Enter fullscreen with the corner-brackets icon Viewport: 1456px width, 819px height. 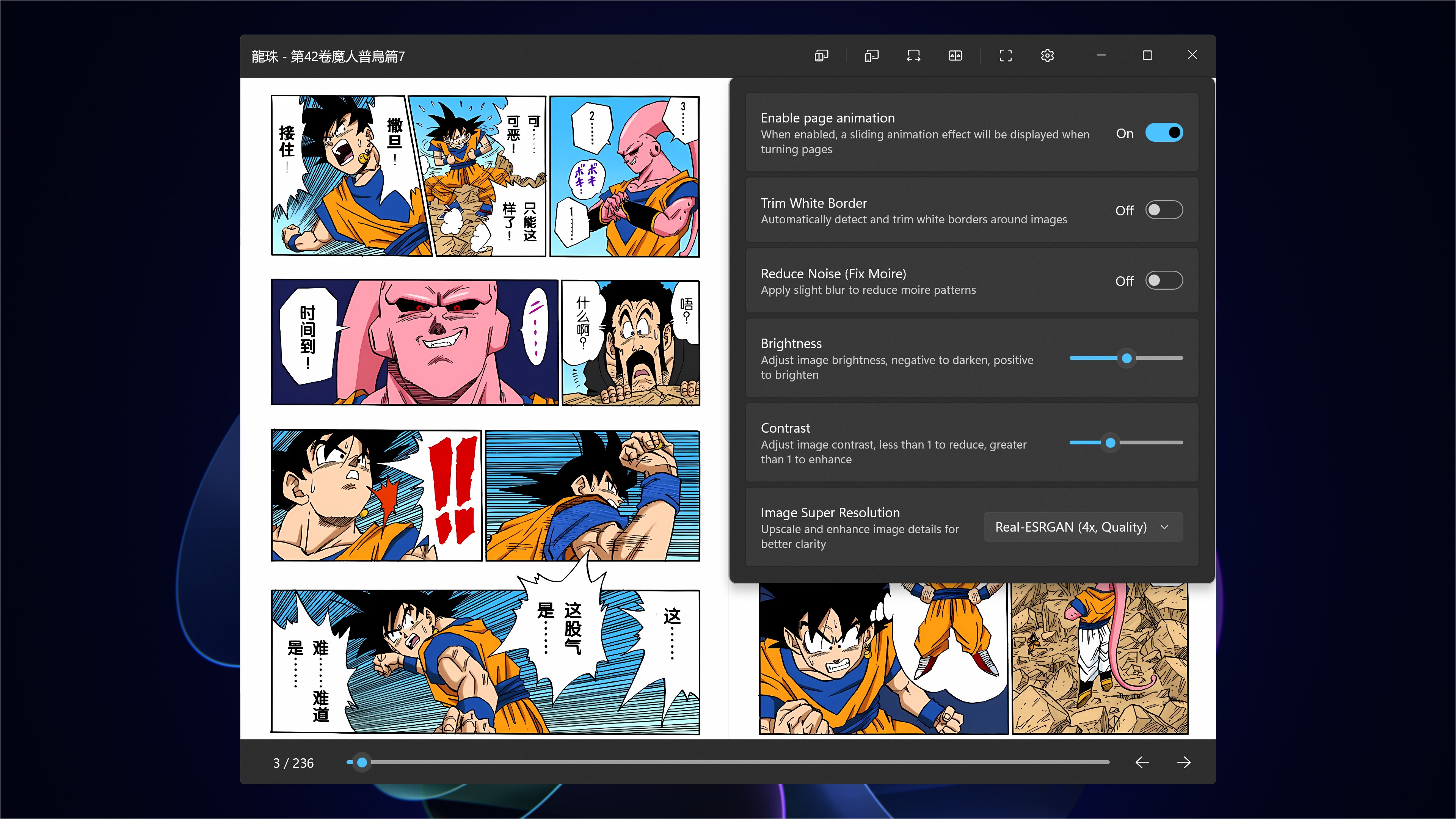click(x=1006, y=55)
